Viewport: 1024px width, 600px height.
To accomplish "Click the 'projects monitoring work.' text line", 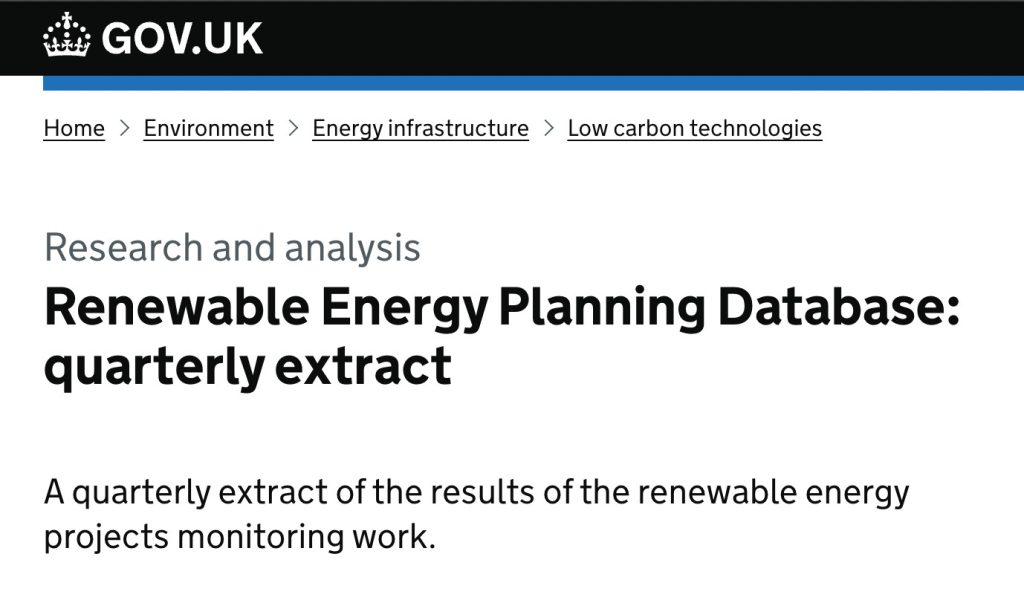I will pyautogui.click(x=239, y=537).
